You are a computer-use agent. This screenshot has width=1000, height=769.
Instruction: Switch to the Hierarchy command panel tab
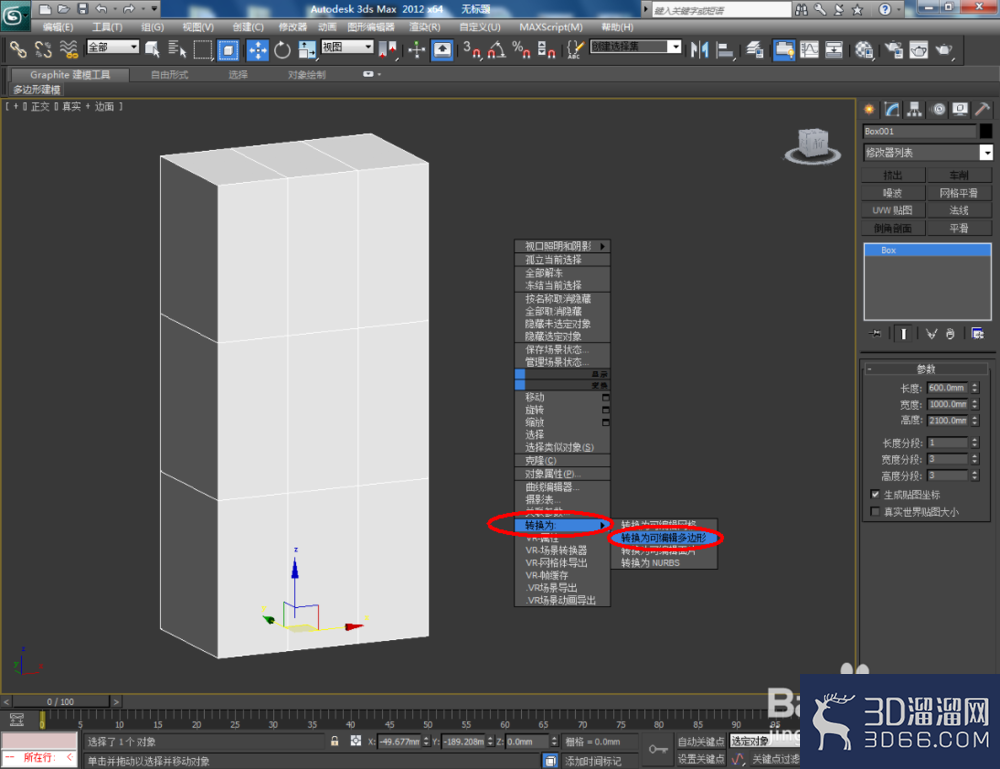(x=915, y=109)
